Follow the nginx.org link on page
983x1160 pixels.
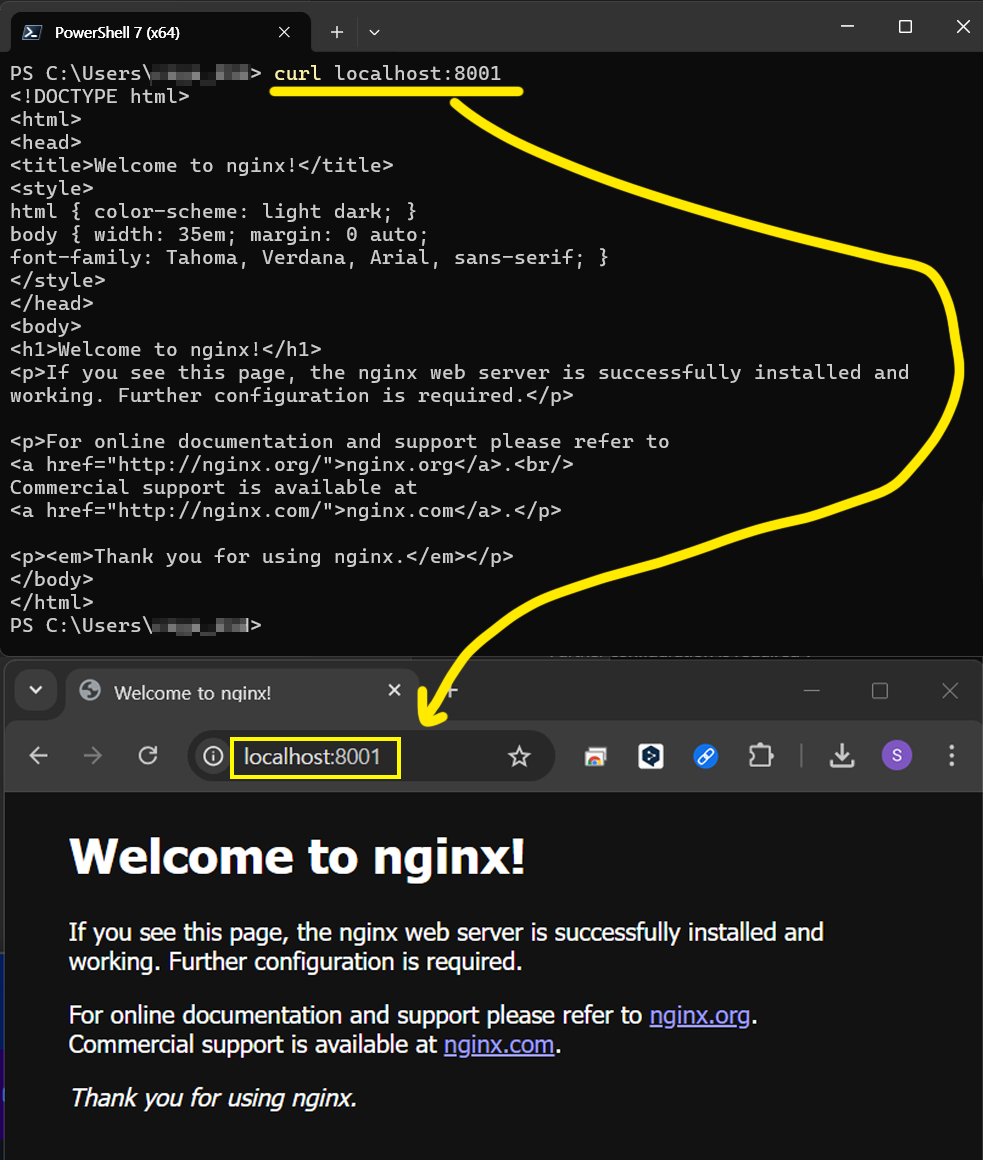700,1016
